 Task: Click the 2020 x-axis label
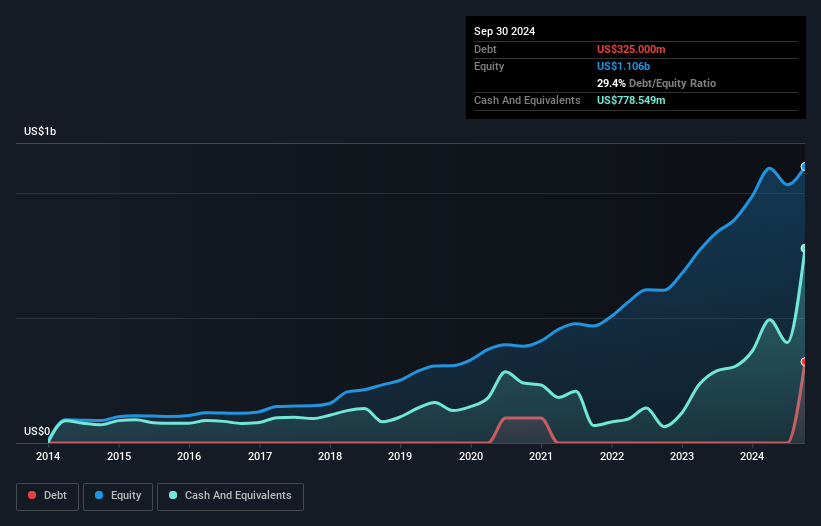click(x=471, y=456)
